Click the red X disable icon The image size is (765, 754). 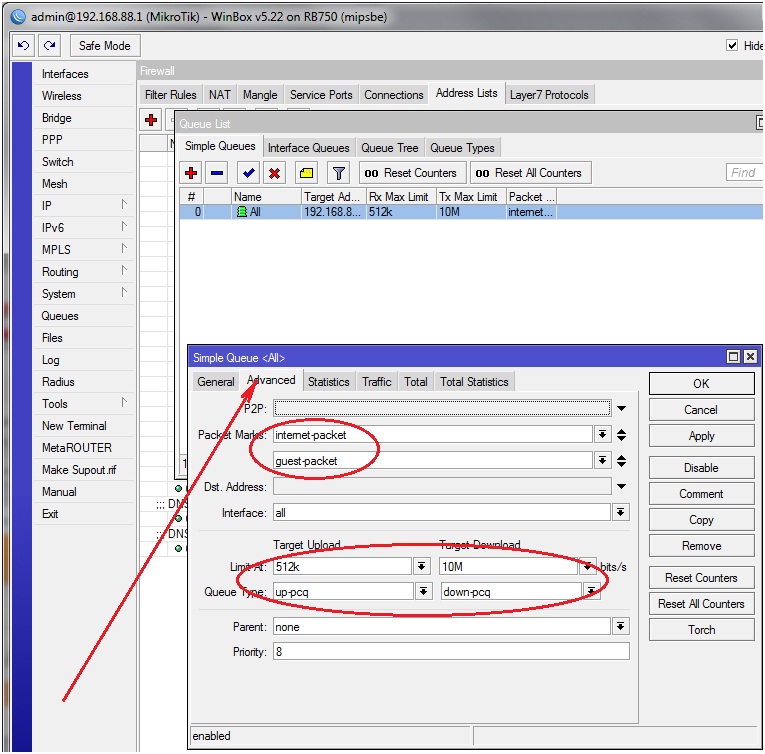[275, 173]
